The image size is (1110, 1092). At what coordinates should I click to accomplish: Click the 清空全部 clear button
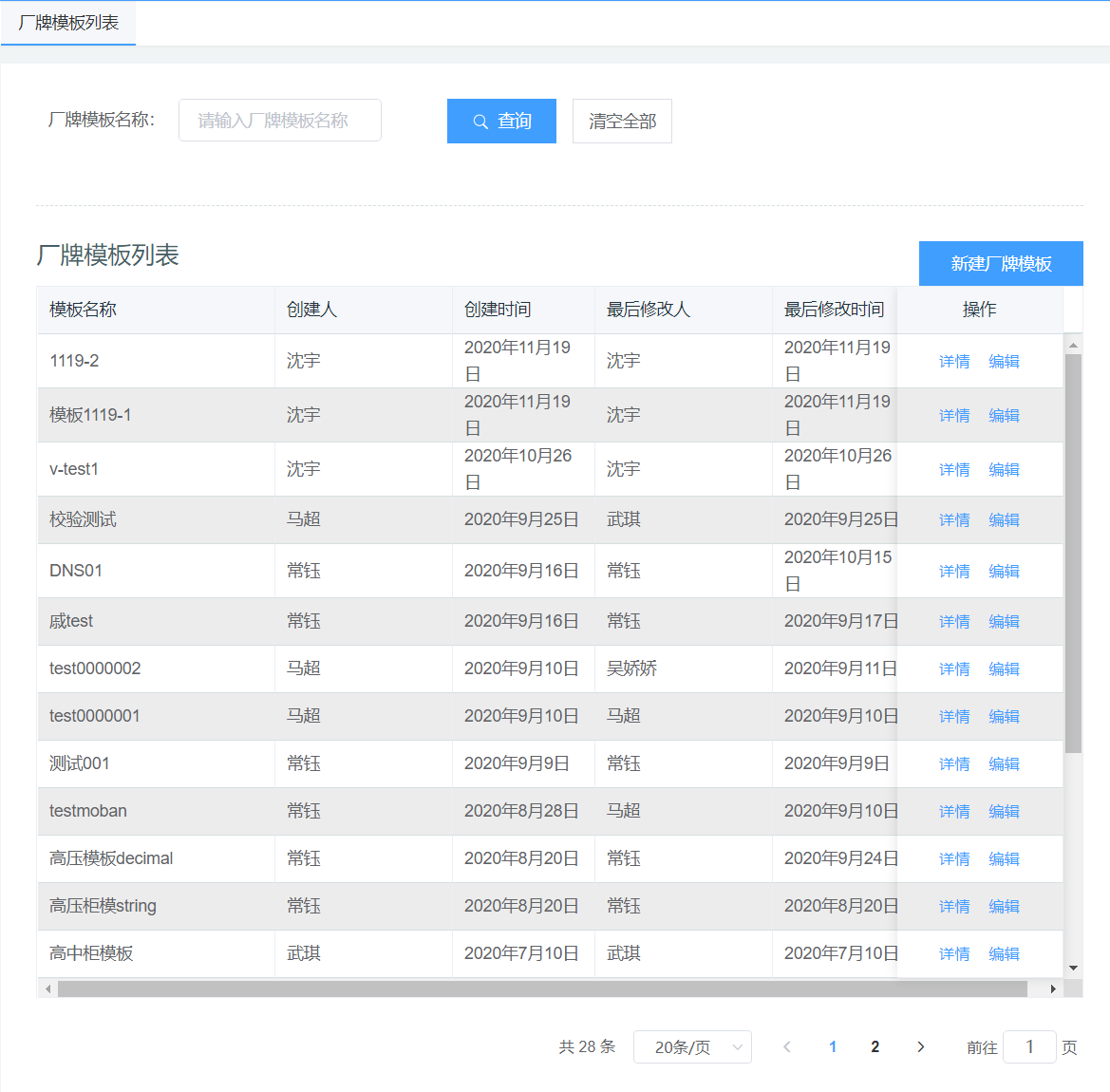[622, 122]
